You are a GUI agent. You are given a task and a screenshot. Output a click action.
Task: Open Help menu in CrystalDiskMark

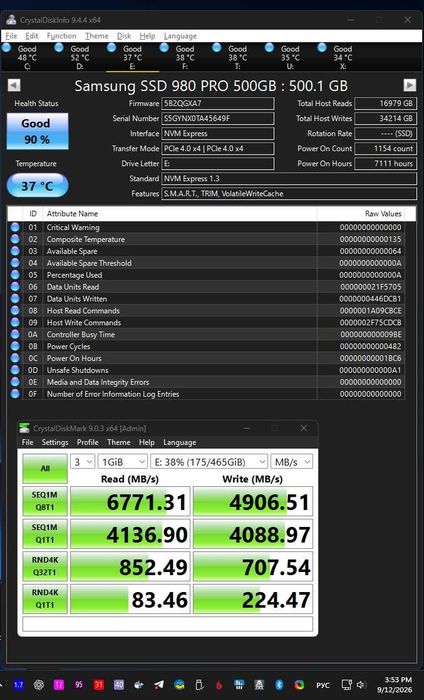click(146, 442)
